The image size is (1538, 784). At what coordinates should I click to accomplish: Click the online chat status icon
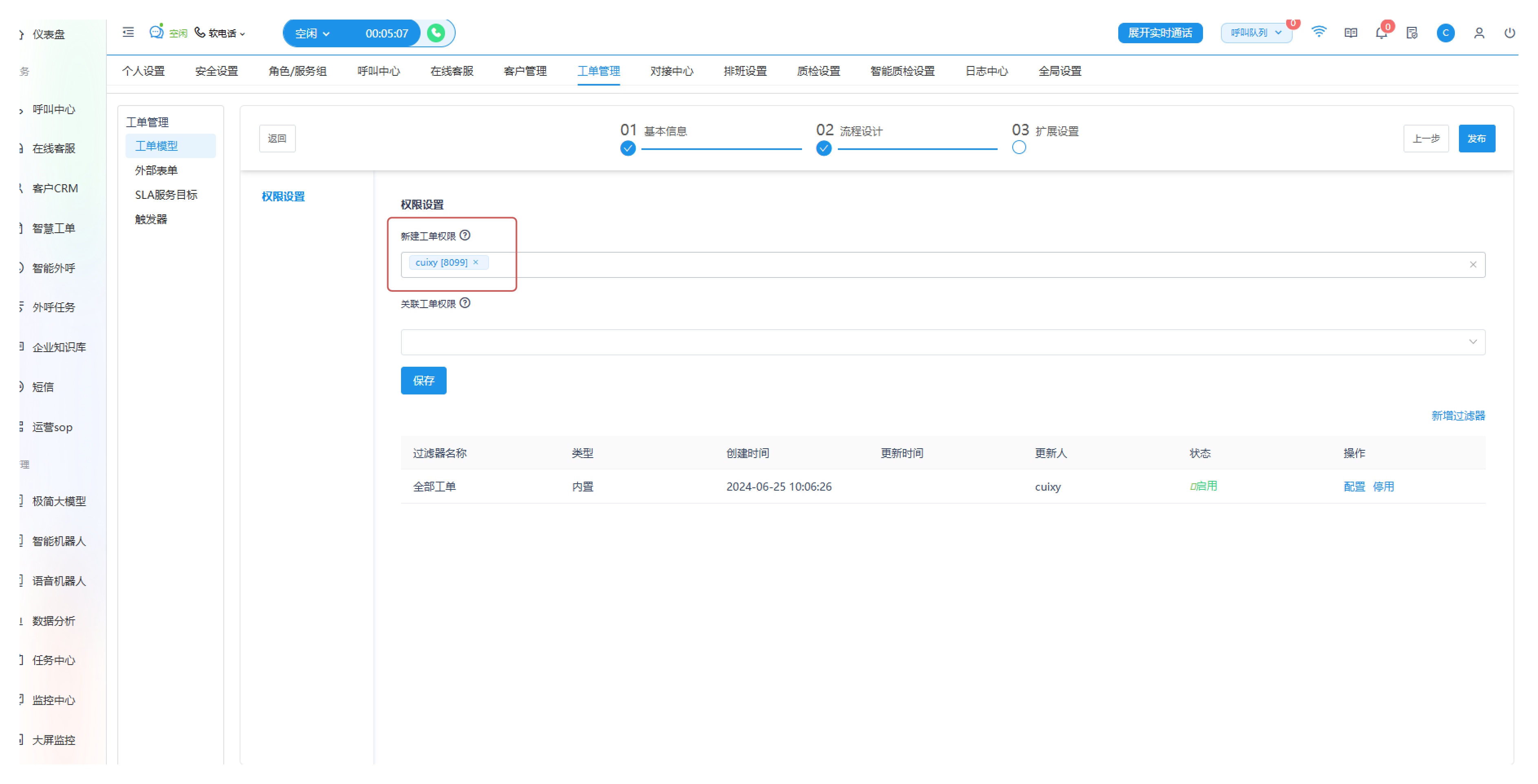coord(156,32)
